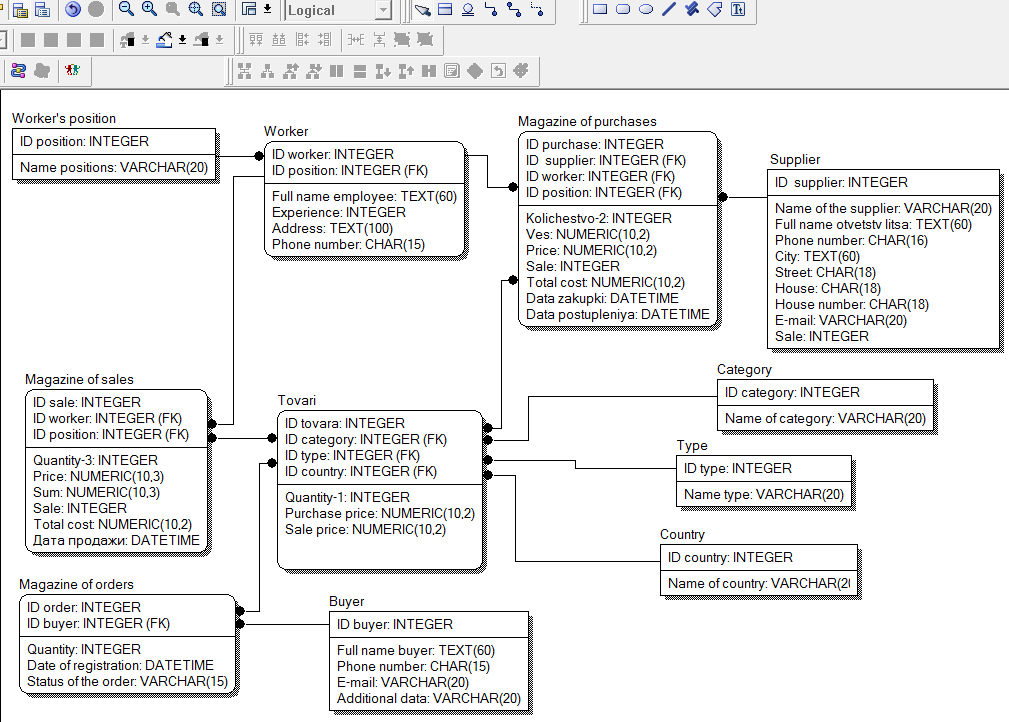Click 'ID order: INTEGER' primary key
The image size is (1009, 722).
(x=83, y=607)
